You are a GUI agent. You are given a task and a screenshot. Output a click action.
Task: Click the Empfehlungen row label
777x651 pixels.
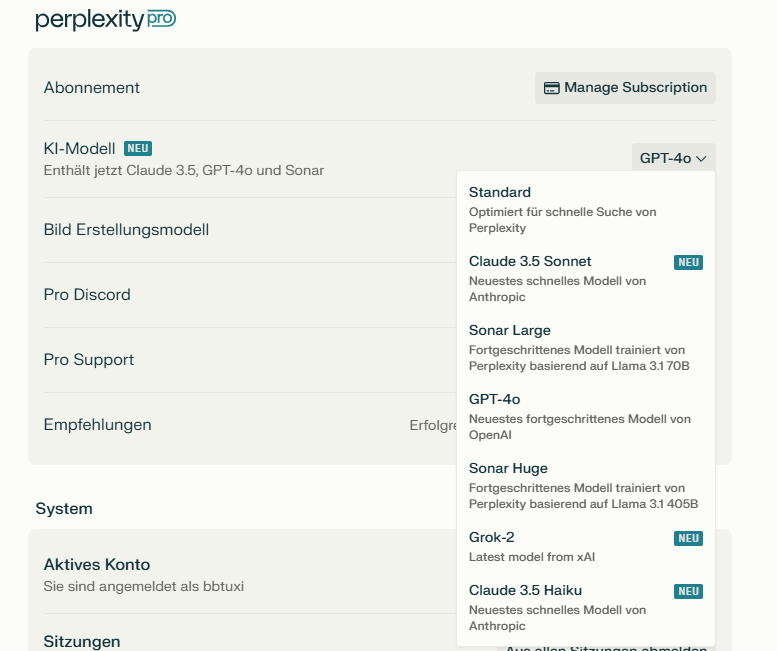point(98,425)
